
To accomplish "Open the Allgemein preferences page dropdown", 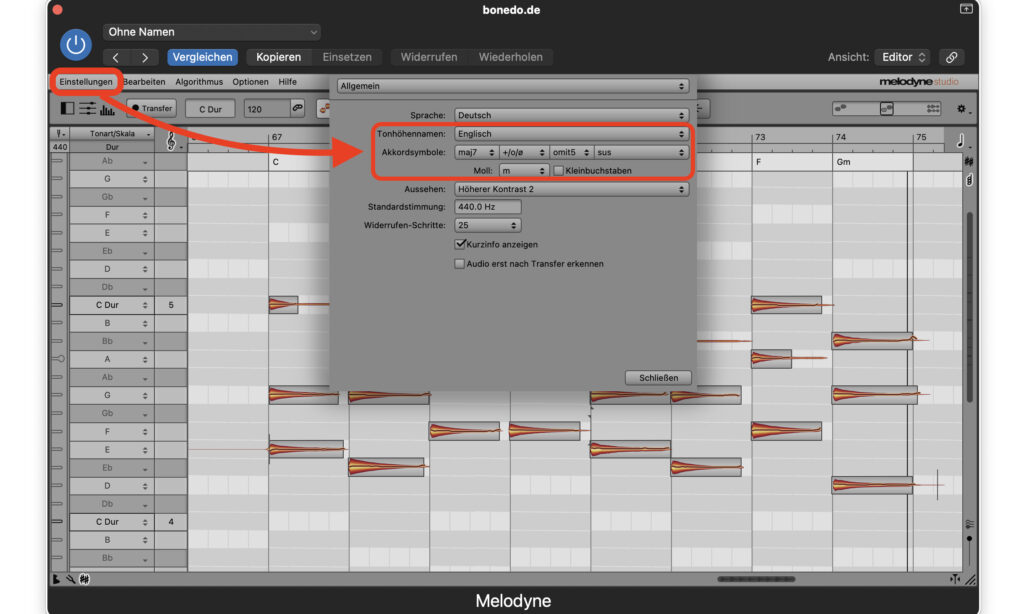I will click(x=512, y=86).
